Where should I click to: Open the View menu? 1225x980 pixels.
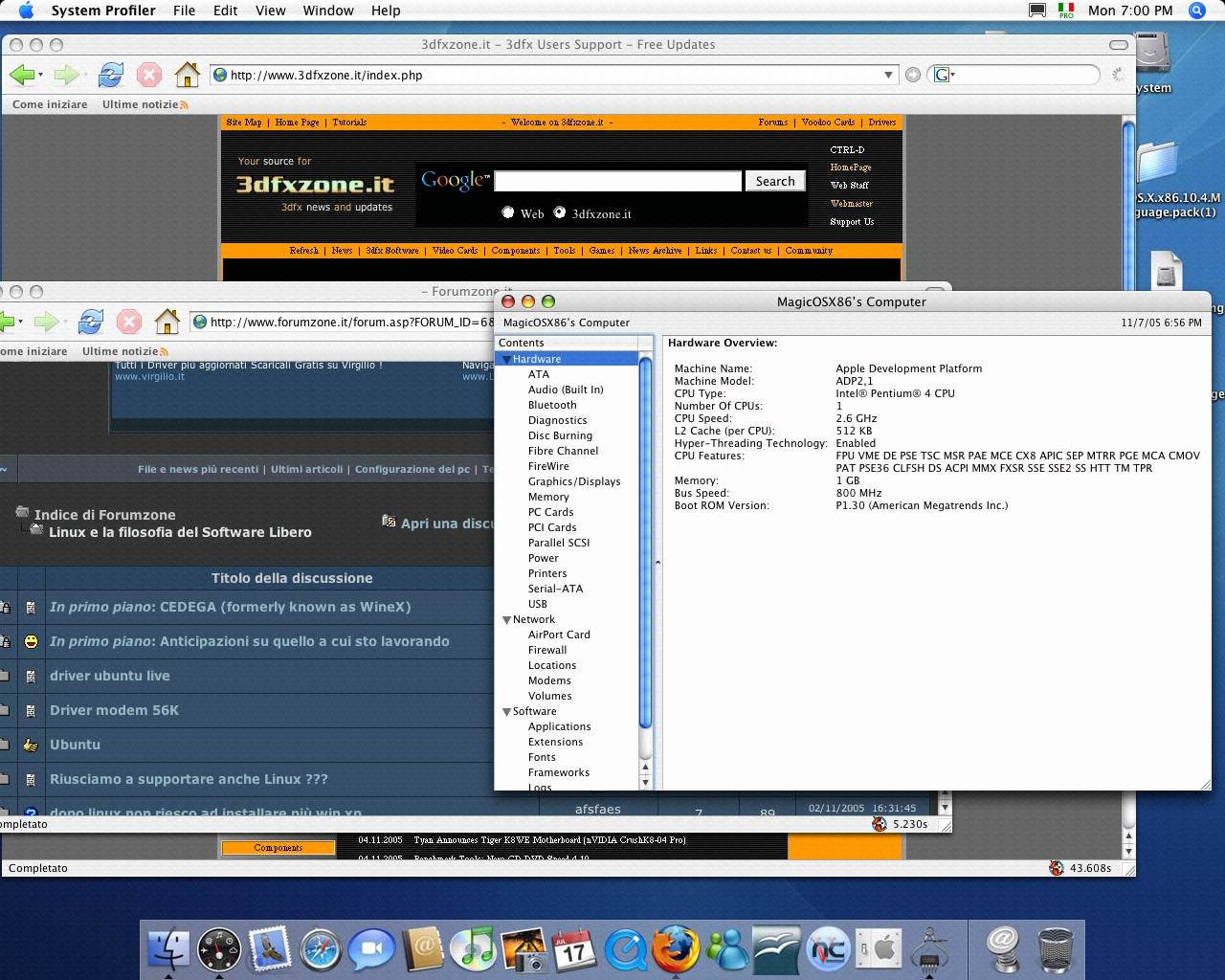pos(271,11)
